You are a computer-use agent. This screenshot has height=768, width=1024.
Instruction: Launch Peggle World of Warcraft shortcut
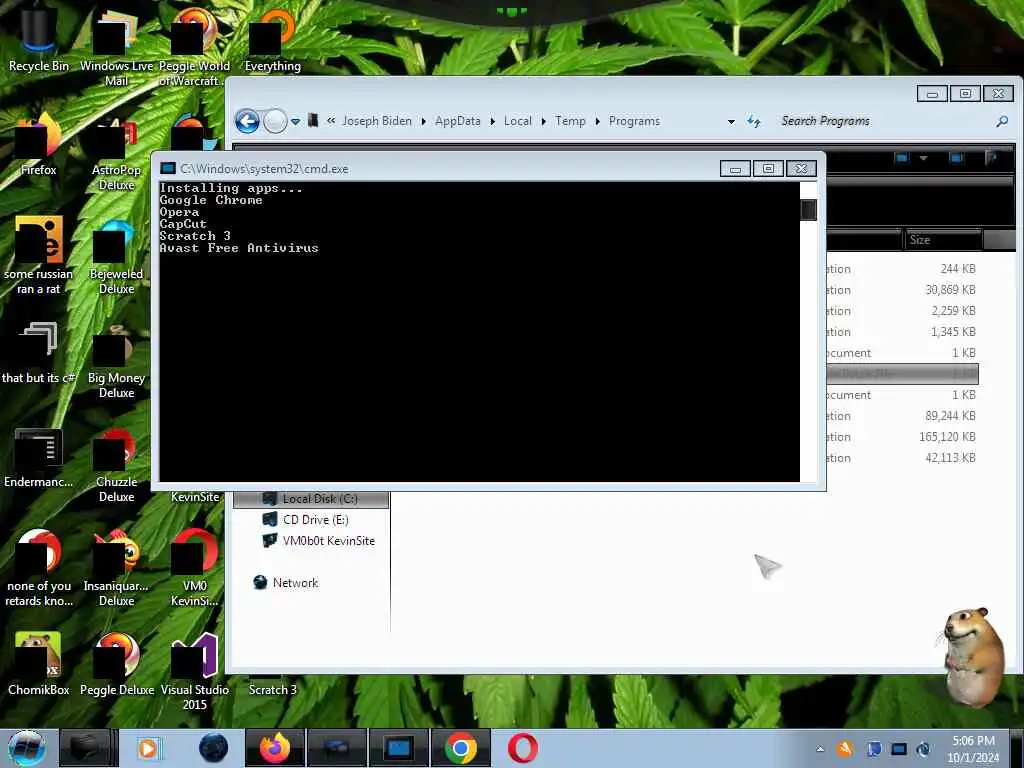pyautogui.click(x=194, y=46)
